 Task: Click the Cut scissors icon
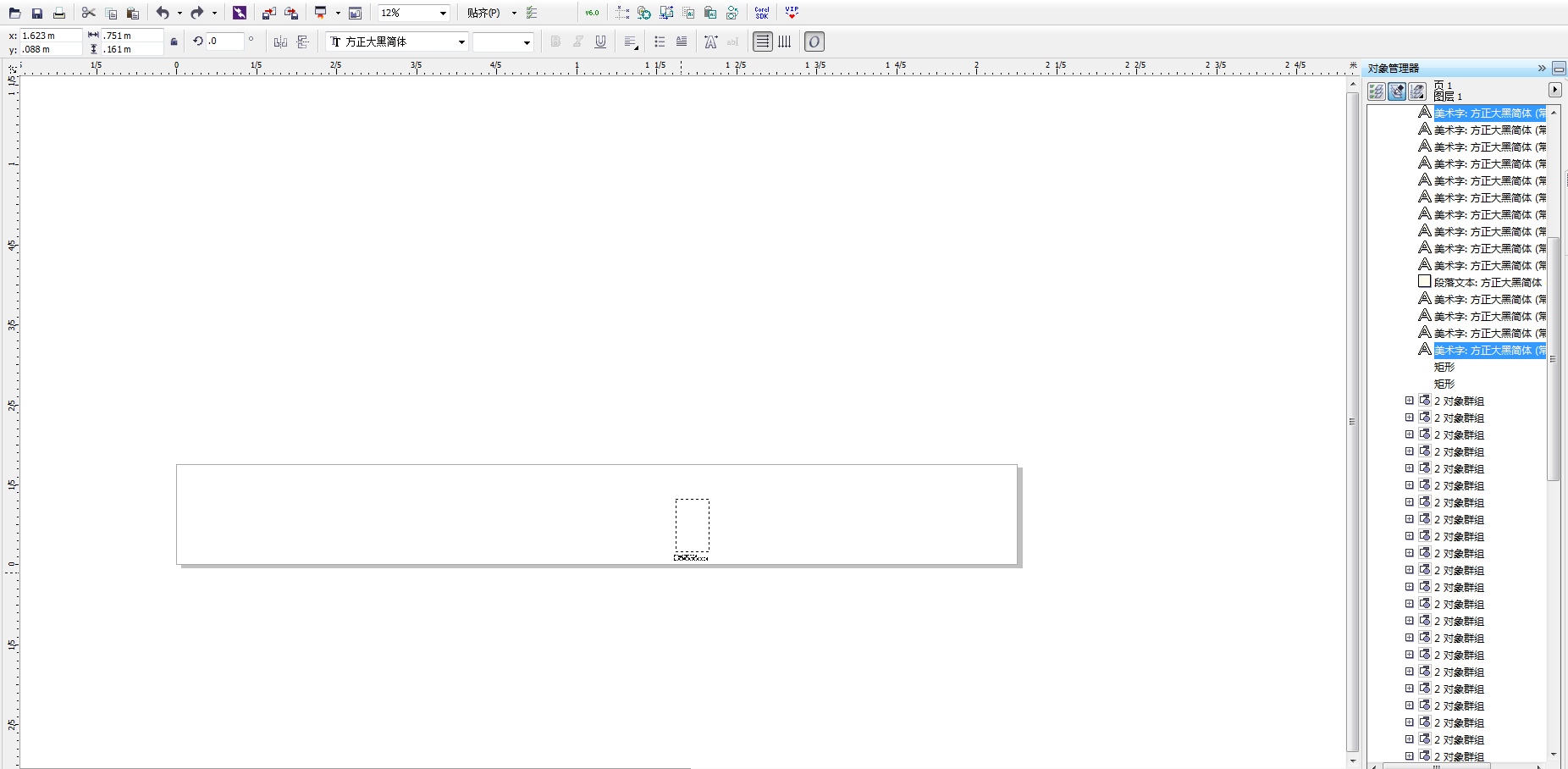coord(88,13)
